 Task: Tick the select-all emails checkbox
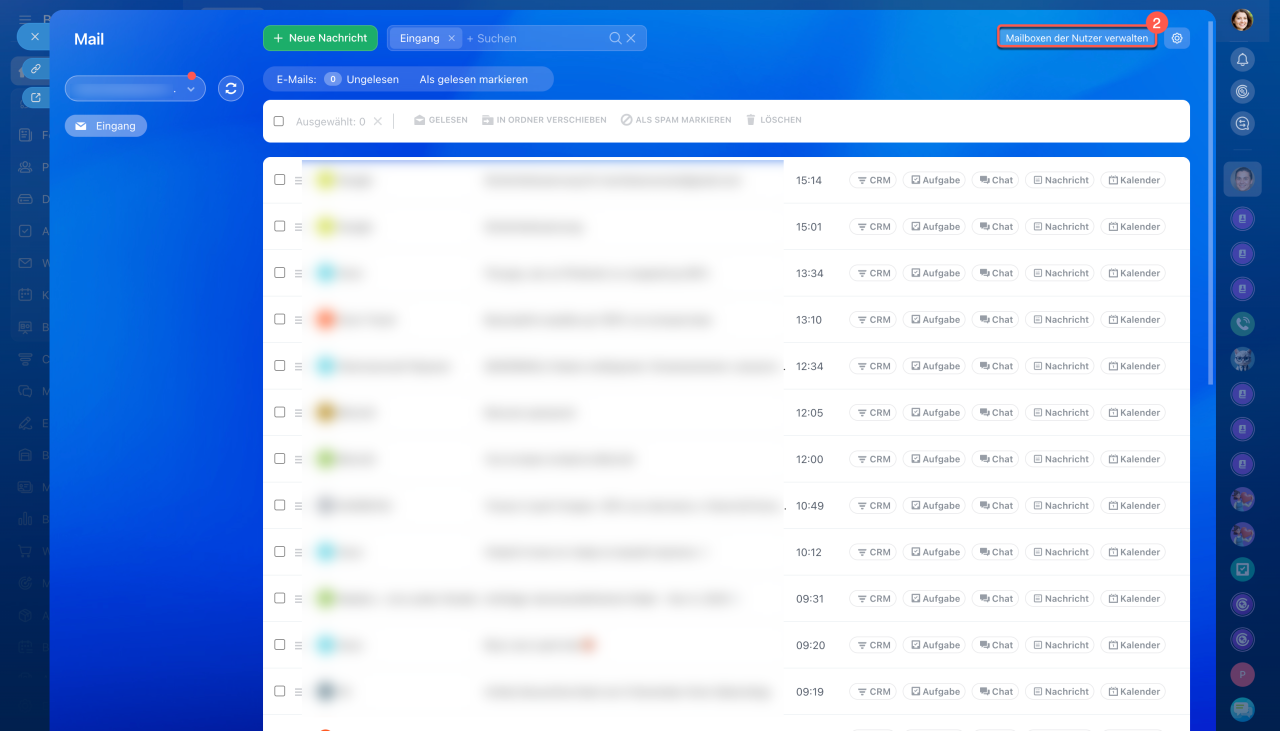click(279, 121)
